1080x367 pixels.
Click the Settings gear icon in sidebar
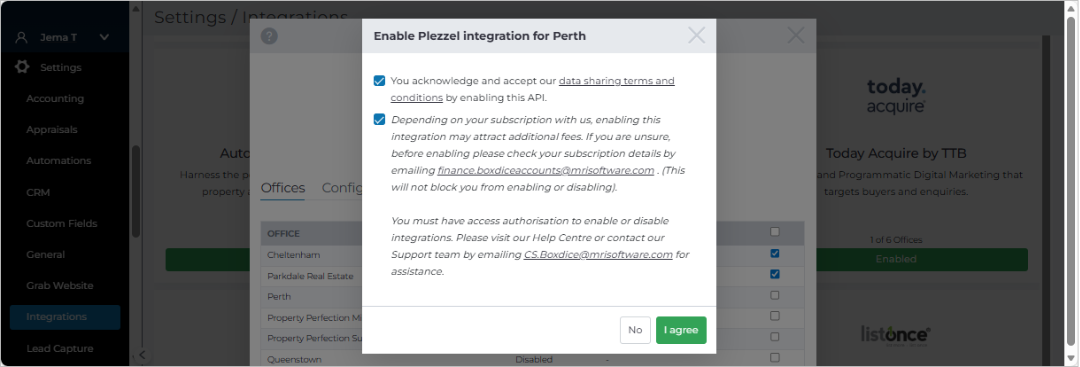[x=22, y=67]
